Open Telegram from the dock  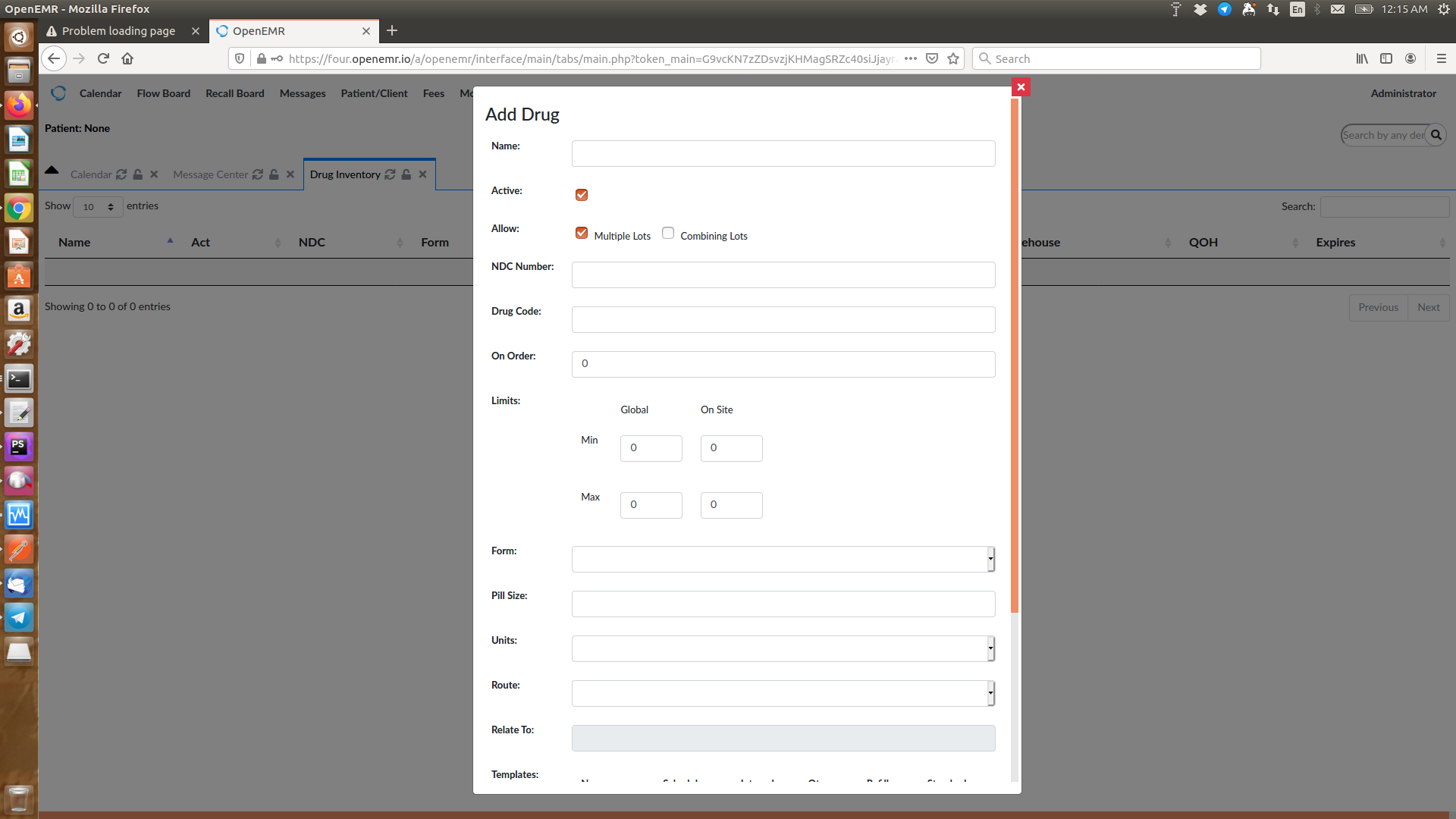pos(19,617)
